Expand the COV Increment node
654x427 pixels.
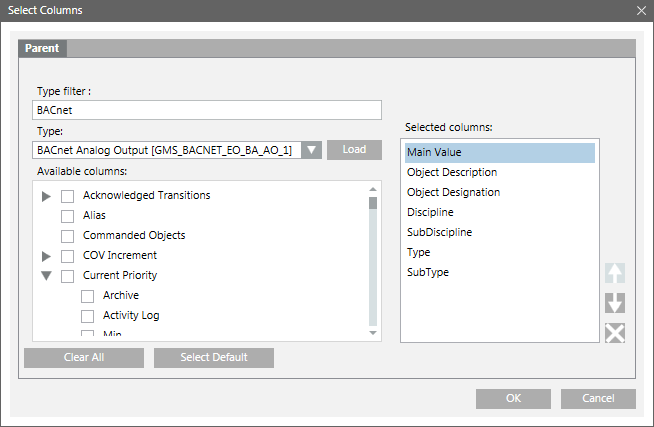(46, 256)
